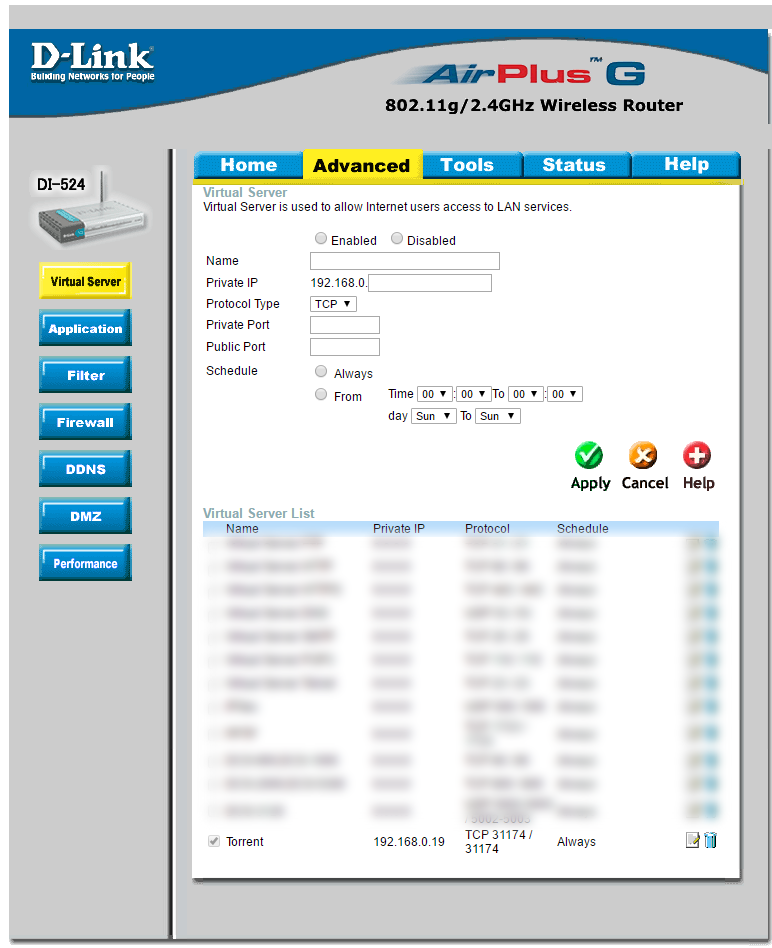Open the Performance sidebar section

85,563
